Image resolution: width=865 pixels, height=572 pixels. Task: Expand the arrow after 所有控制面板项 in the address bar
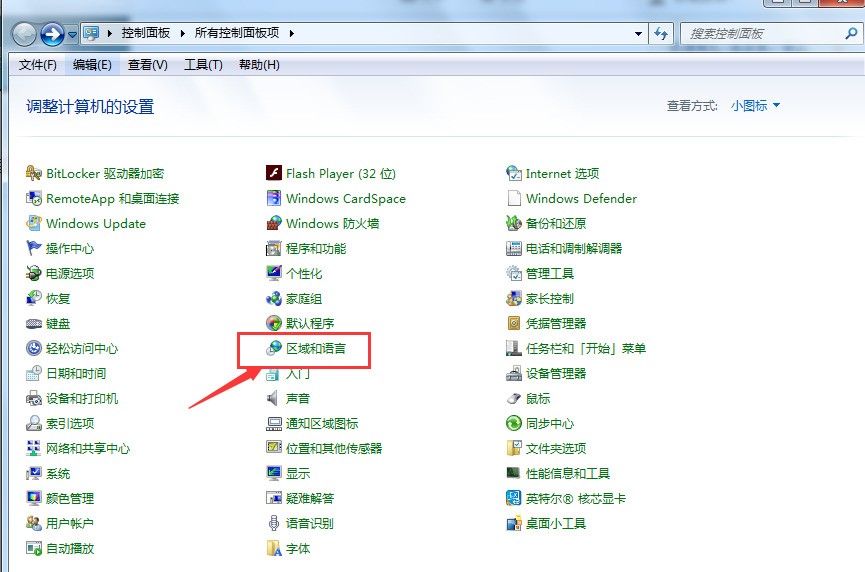click(291, 33)
